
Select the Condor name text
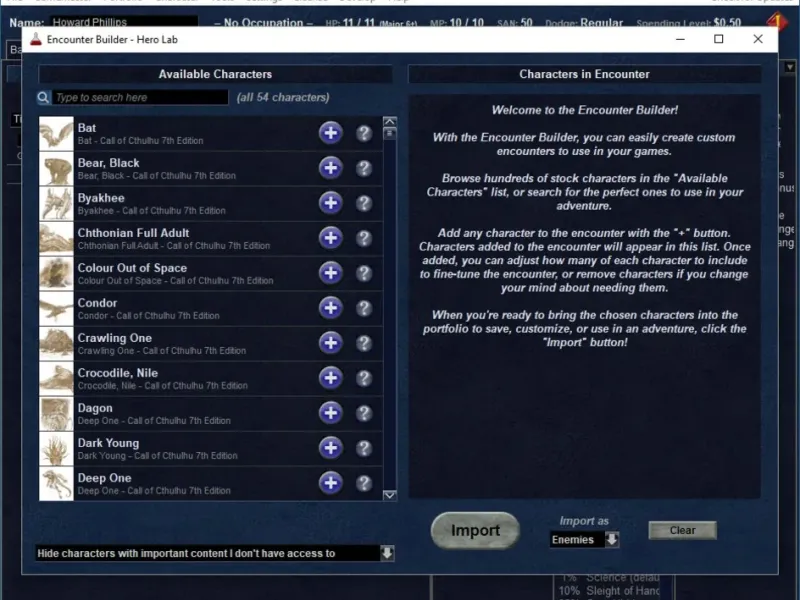pos(97,303)
